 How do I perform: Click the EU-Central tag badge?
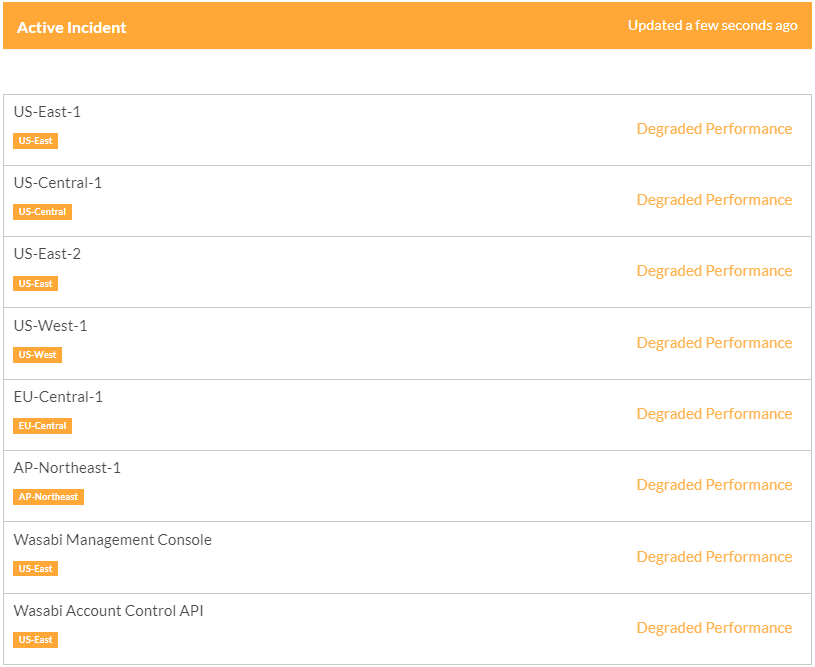[x=42, y=426]
